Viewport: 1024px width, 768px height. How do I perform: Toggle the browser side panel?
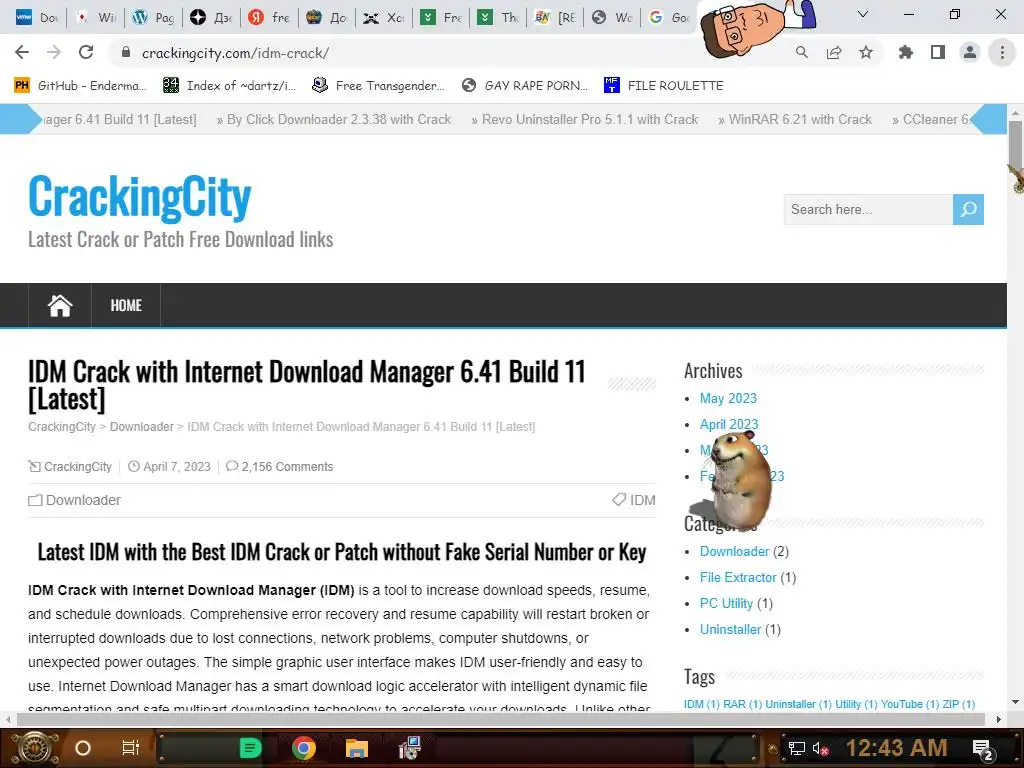pos(938,52)
